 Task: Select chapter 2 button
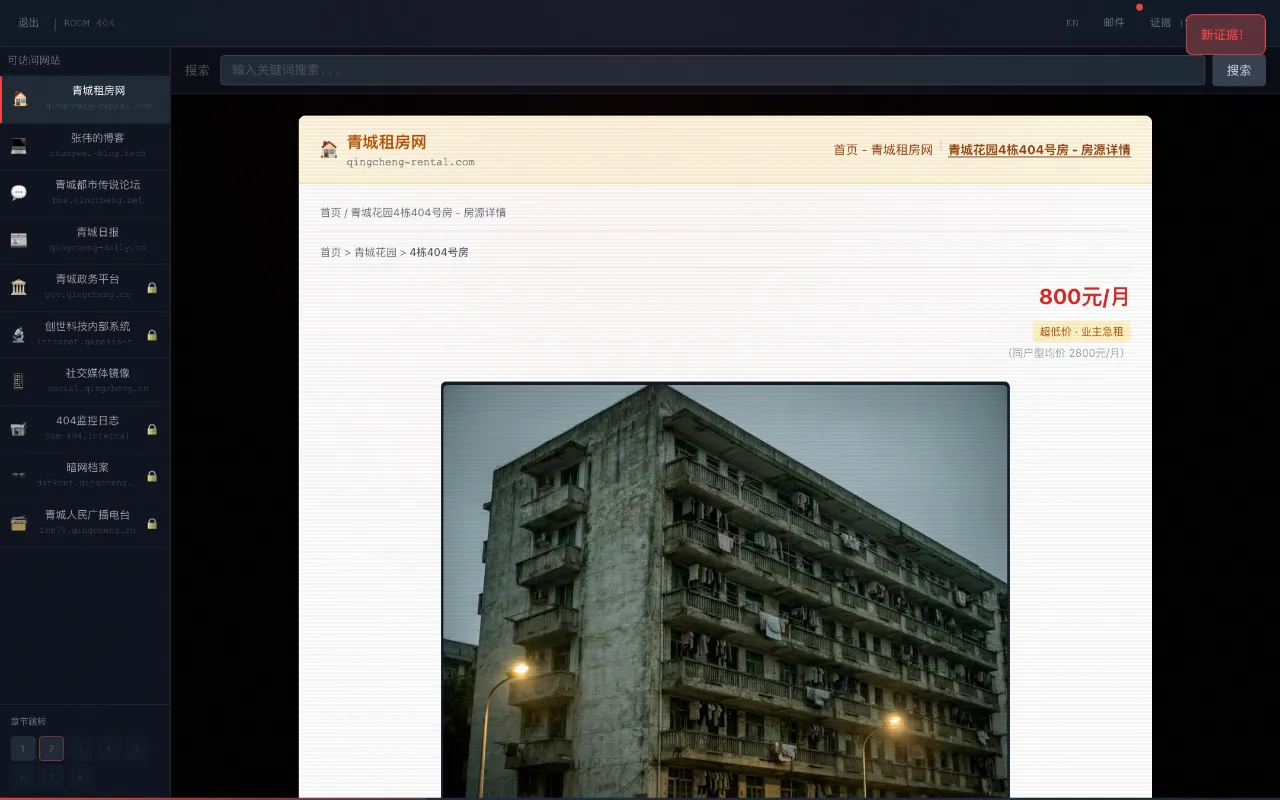[51, 748]
